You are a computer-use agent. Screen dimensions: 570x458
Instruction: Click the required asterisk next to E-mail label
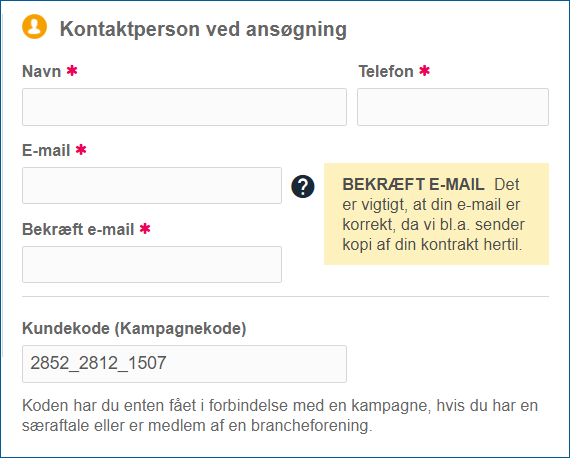click(x=81, y=149)
